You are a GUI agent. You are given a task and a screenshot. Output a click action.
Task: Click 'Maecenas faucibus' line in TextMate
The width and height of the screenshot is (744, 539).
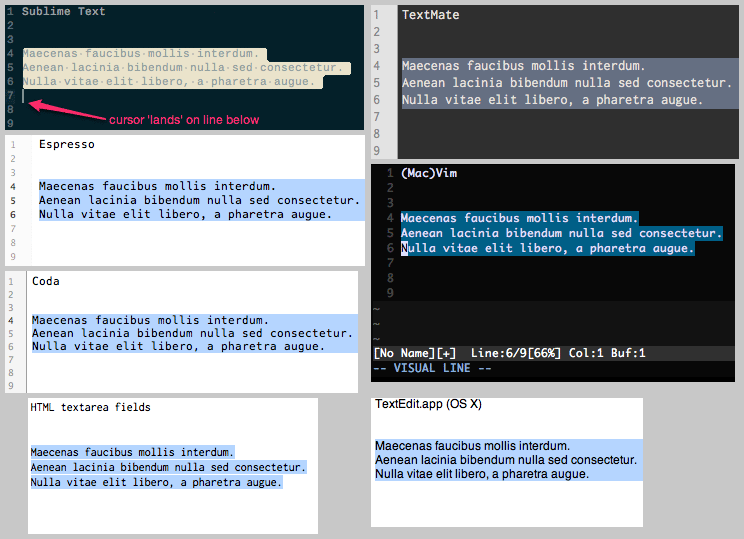point(523,66)
